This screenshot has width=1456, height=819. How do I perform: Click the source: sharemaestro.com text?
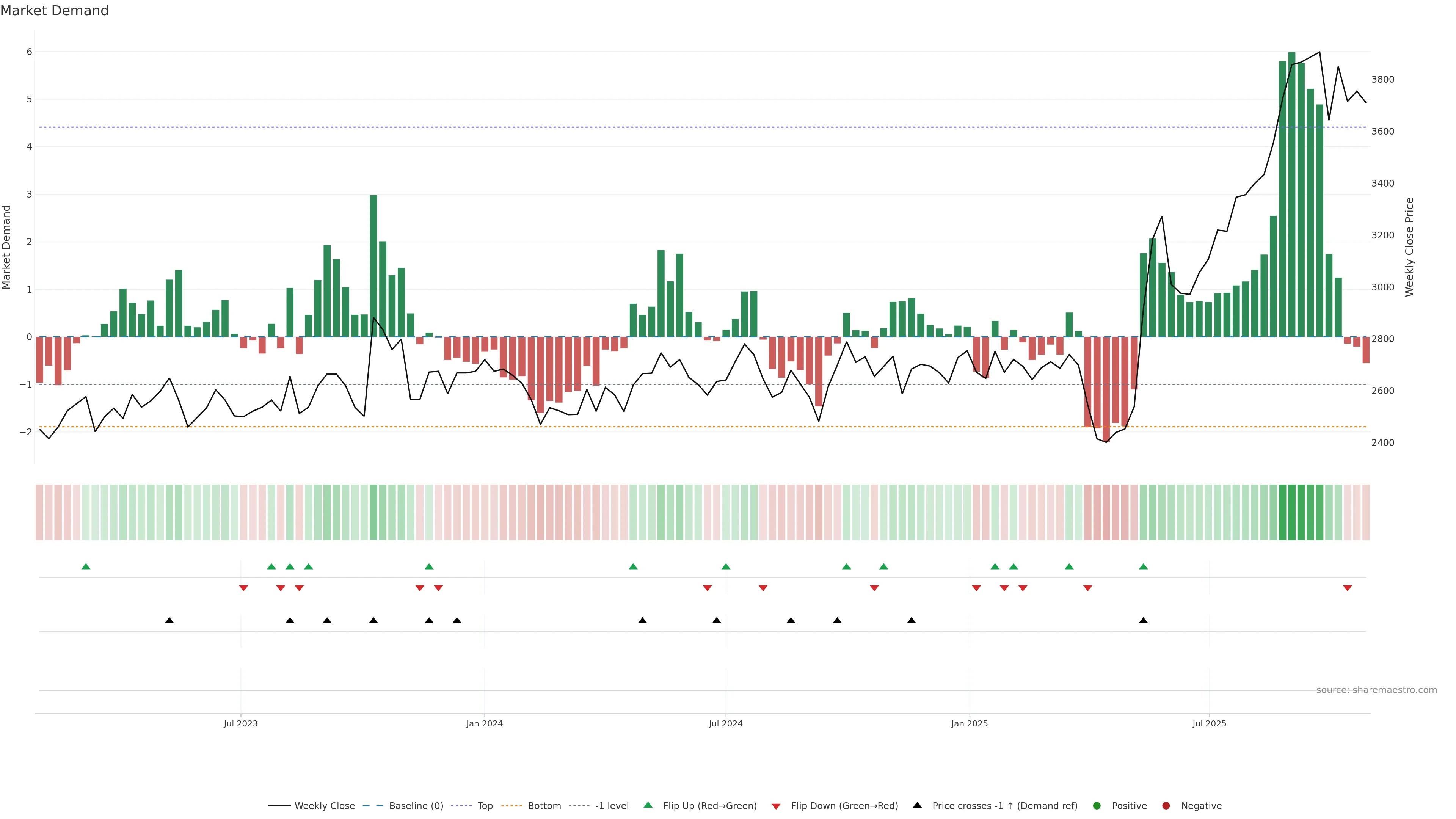[1376, 690]
